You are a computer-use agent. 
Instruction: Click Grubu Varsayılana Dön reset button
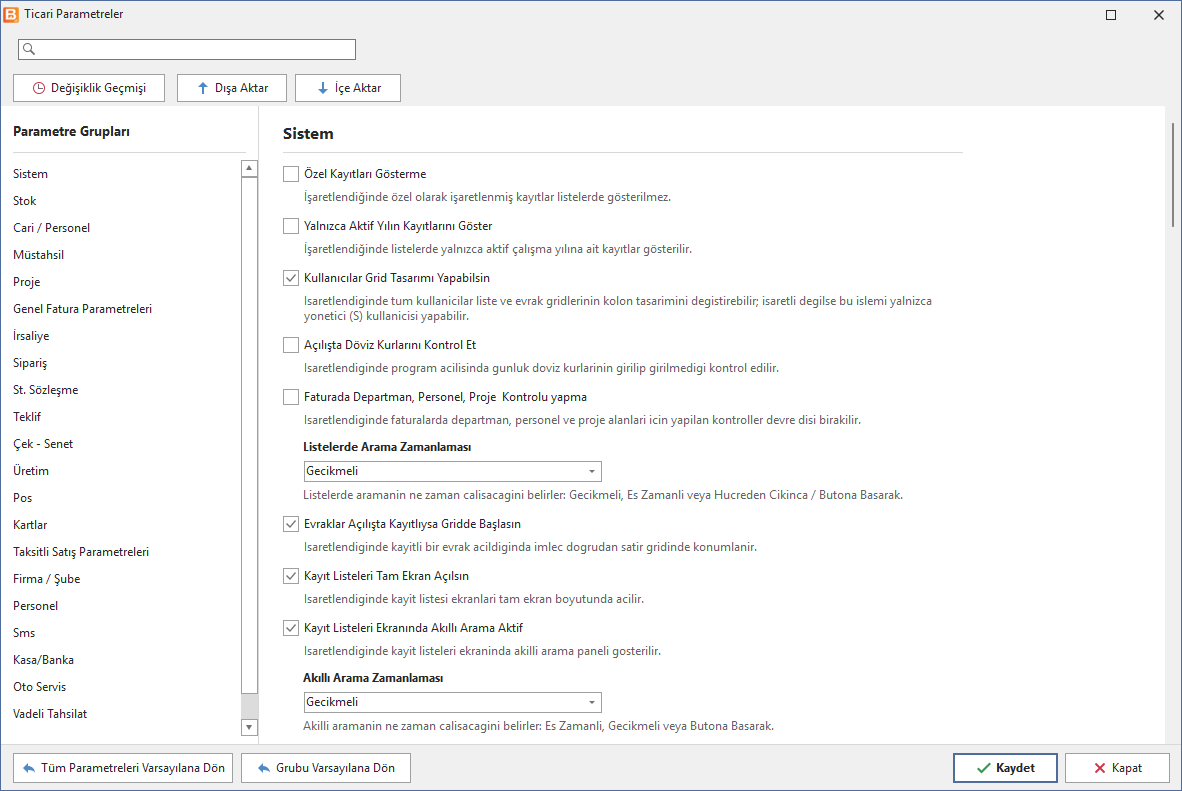pos(326,768)
